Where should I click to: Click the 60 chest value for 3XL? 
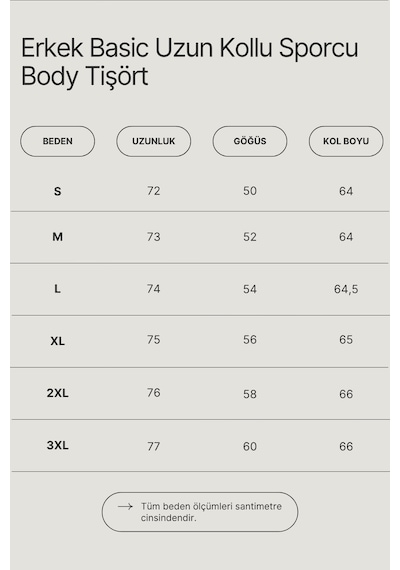coord(250,446)
